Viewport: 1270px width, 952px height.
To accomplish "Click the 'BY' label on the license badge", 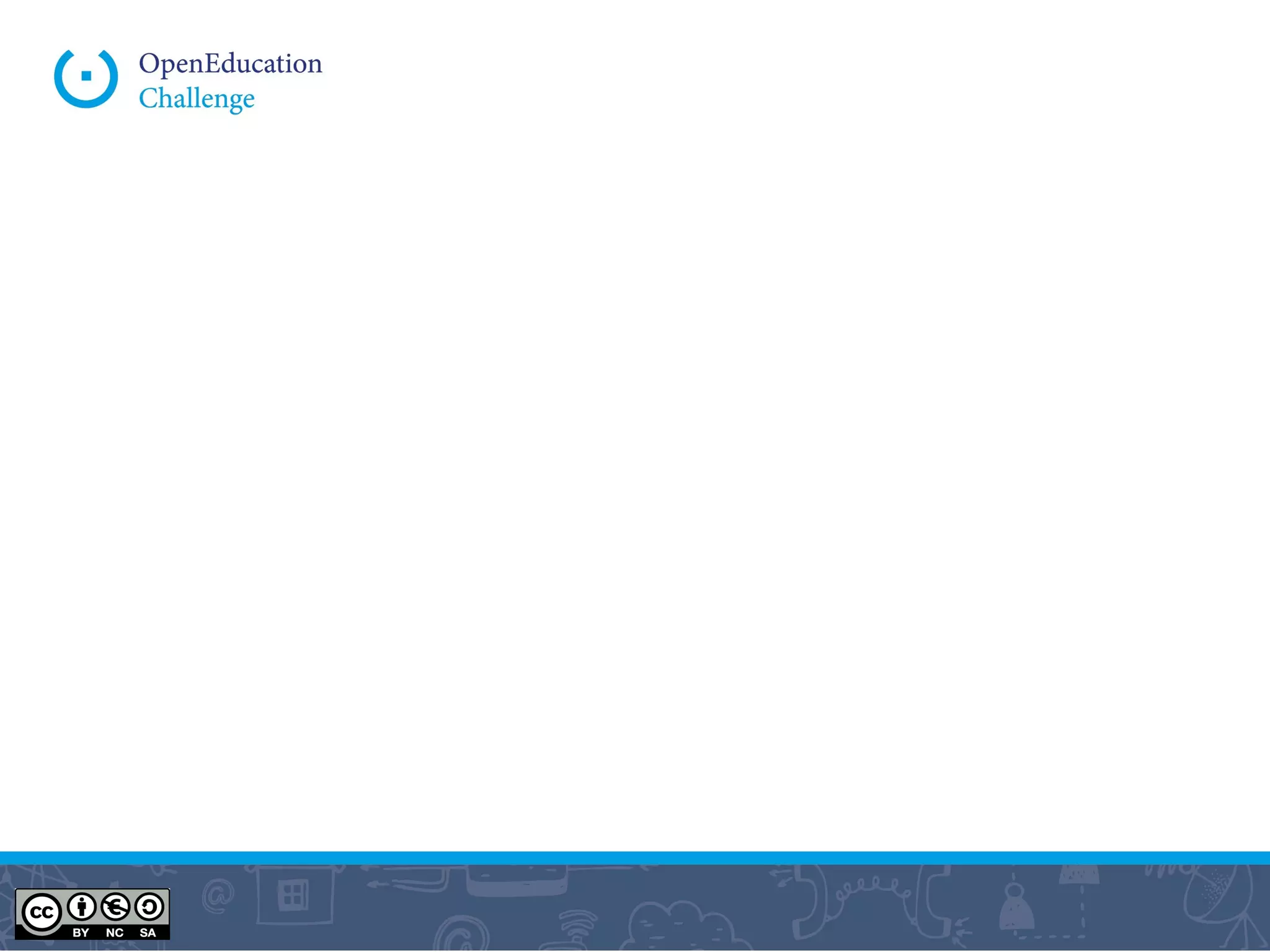I will (x=81, y=933).
